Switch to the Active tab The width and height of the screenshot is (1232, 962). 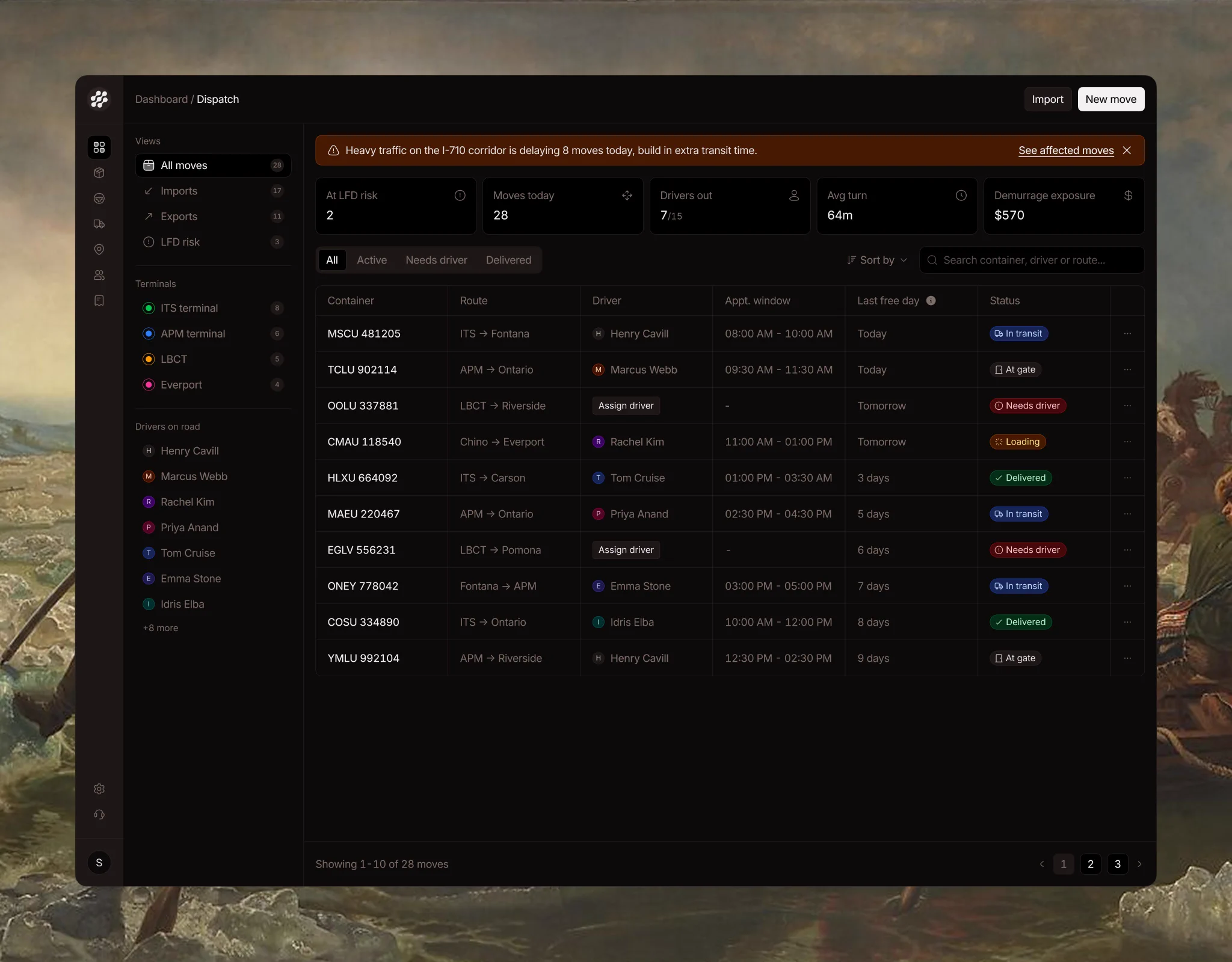(x=372, y=260)
